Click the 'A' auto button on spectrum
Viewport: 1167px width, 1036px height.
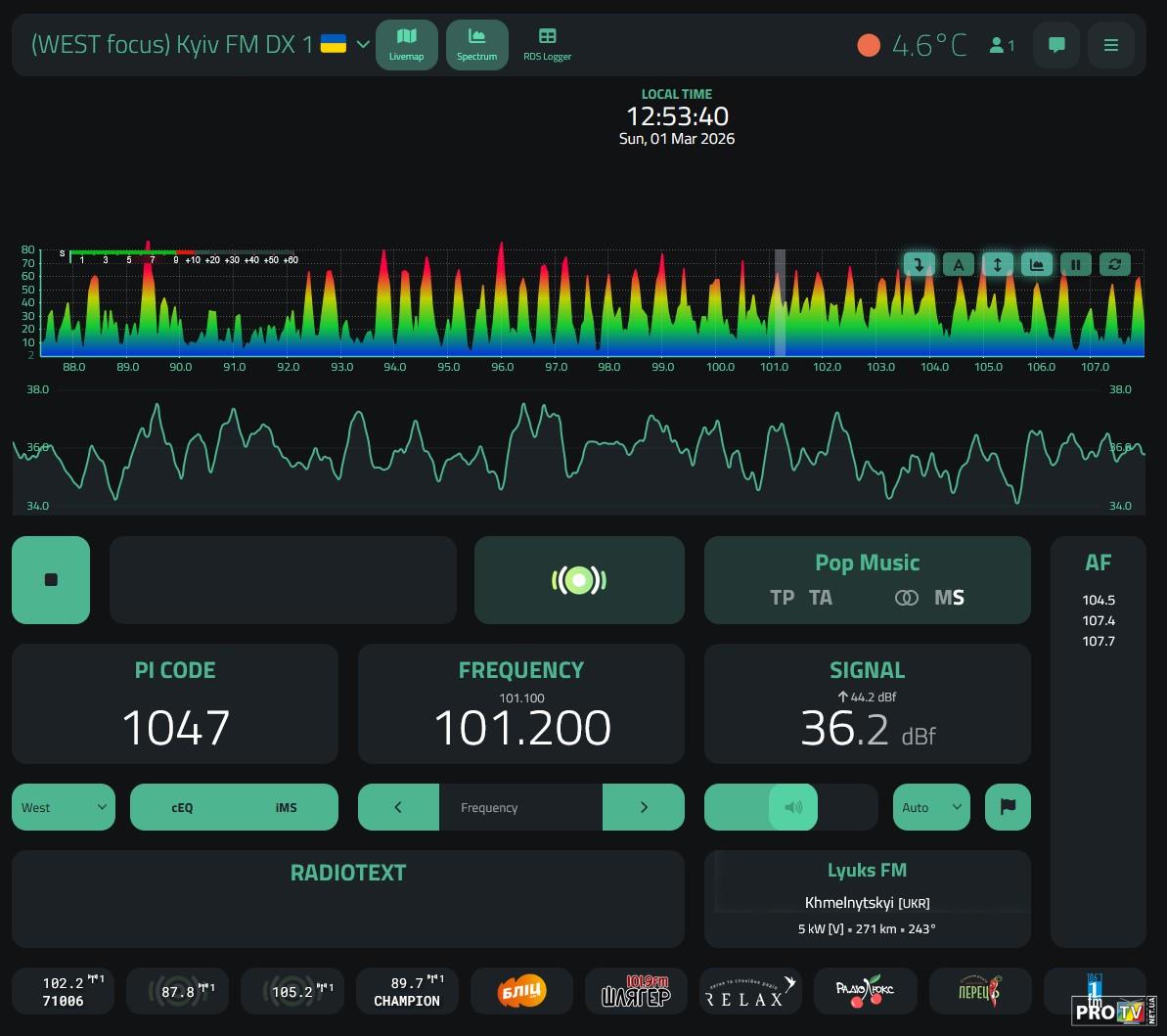959,264
